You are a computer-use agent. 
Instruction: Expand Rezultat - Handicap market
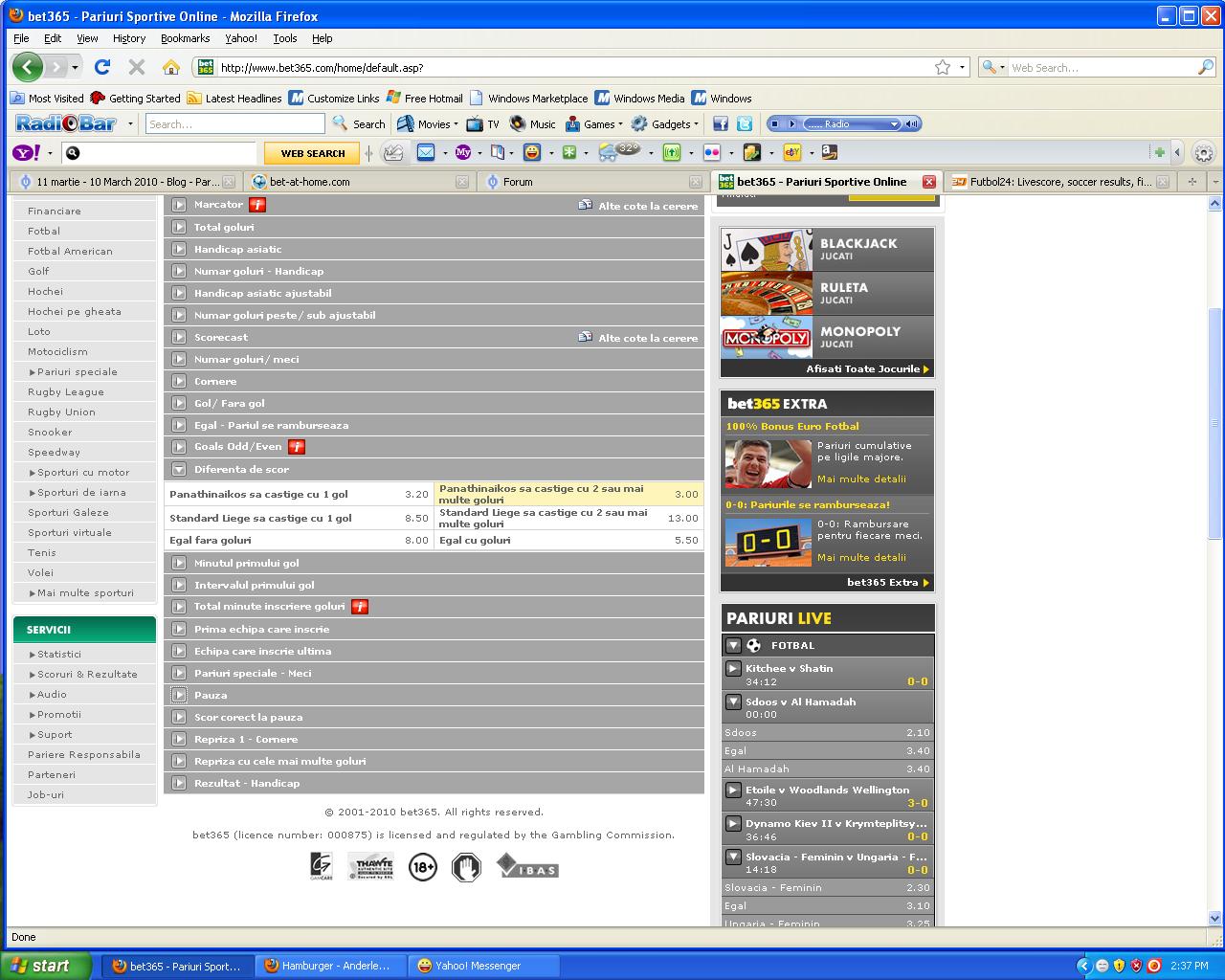click(x=179, y=783)
